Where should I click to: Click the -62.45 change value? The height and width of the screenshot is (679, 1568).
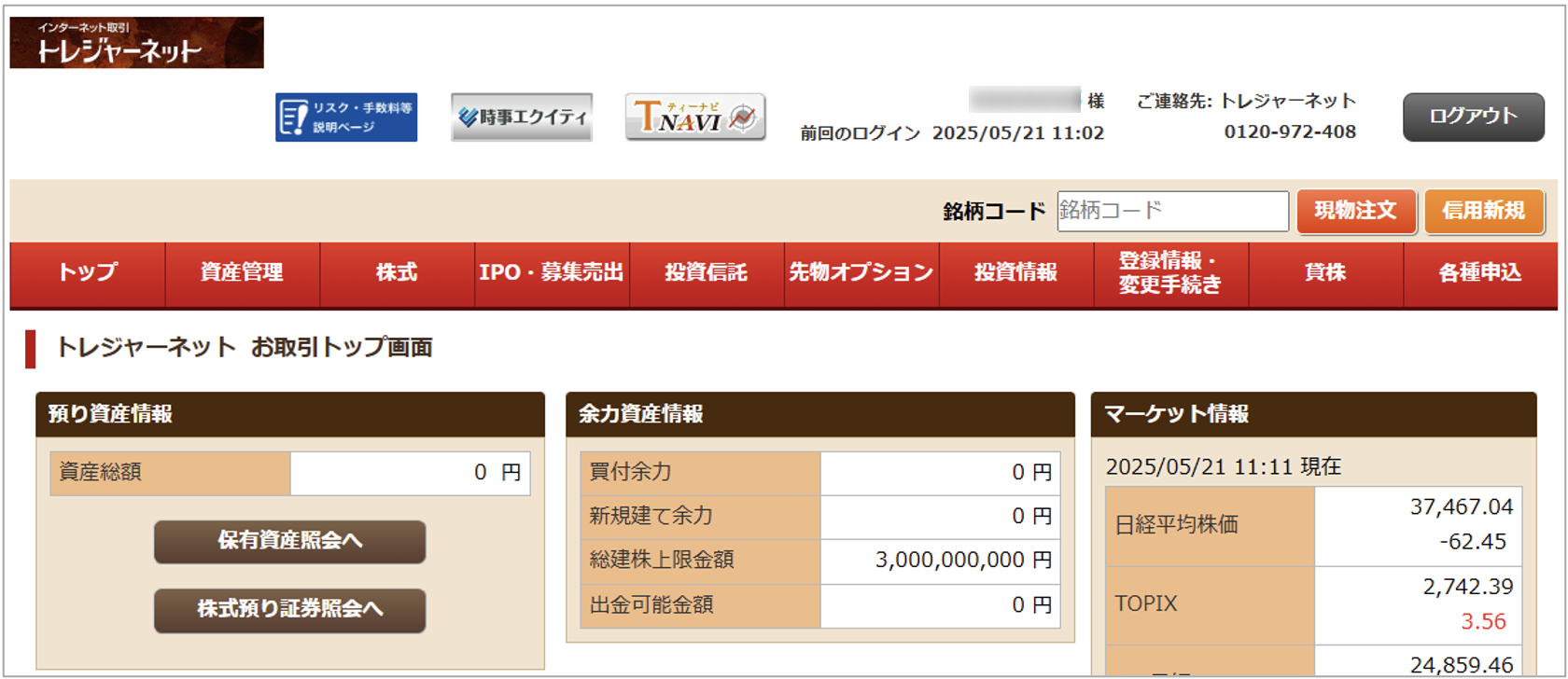(x=1473, y=542)
